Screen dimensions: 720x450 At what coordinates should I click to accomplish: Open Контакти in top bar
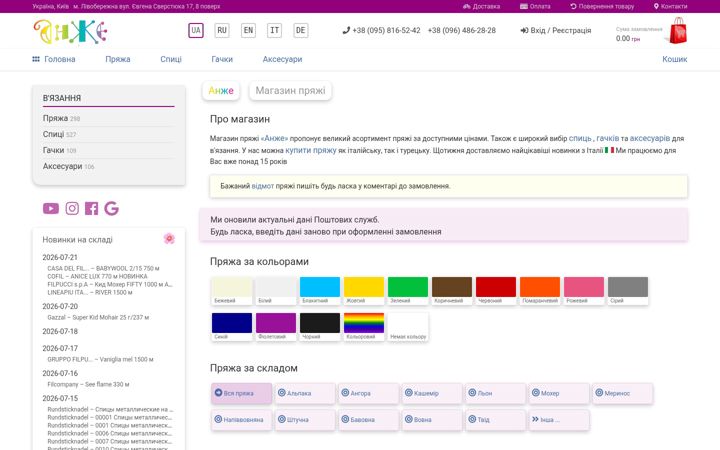pos(670,6)
